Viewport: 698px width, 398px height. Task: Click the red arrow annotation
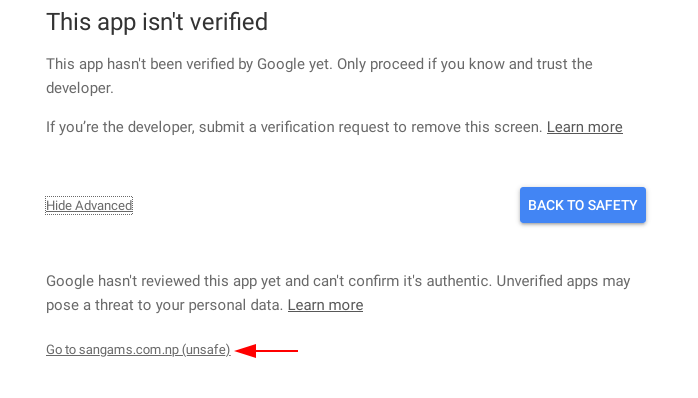266,351
